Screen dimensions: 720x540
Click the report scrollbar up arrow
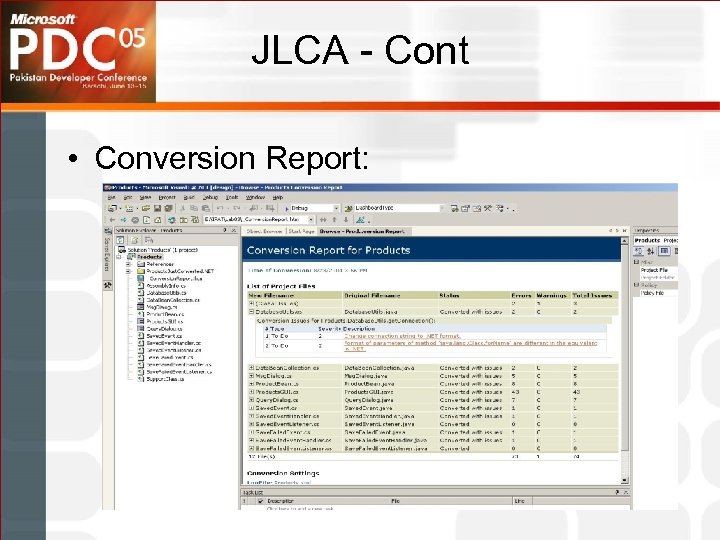coord(624,241)
